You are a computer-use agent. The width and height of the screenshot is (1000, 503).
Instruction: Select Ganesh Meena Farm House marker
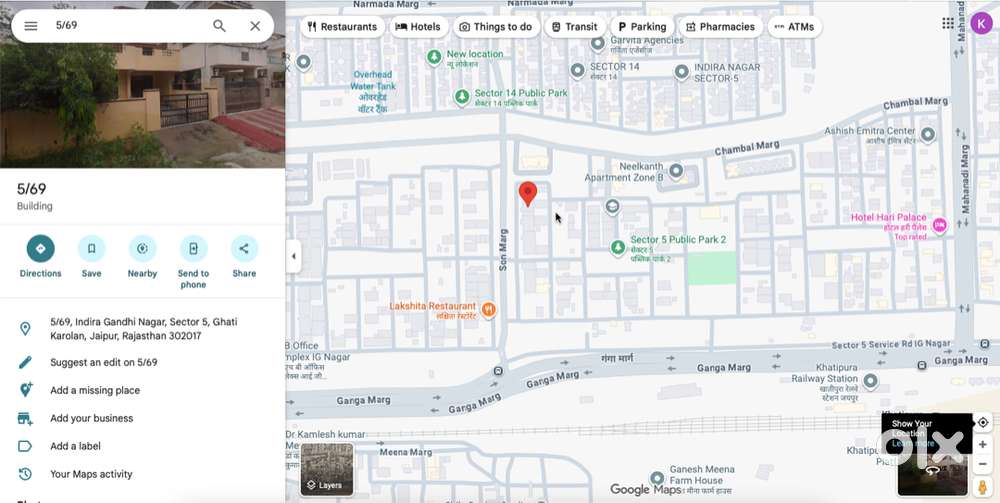click(657, 479)
